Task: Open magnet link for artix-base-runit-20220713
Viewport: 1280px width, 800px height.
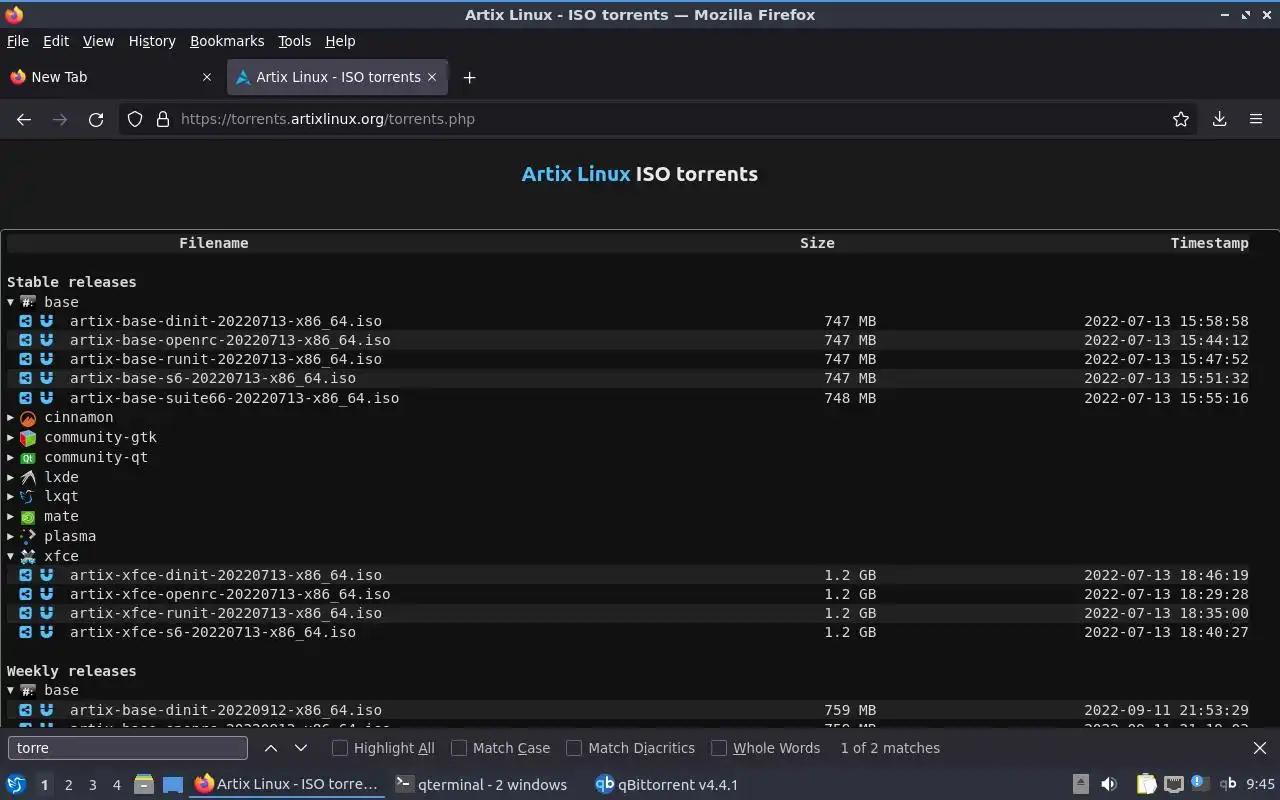Action: point(46,359)
